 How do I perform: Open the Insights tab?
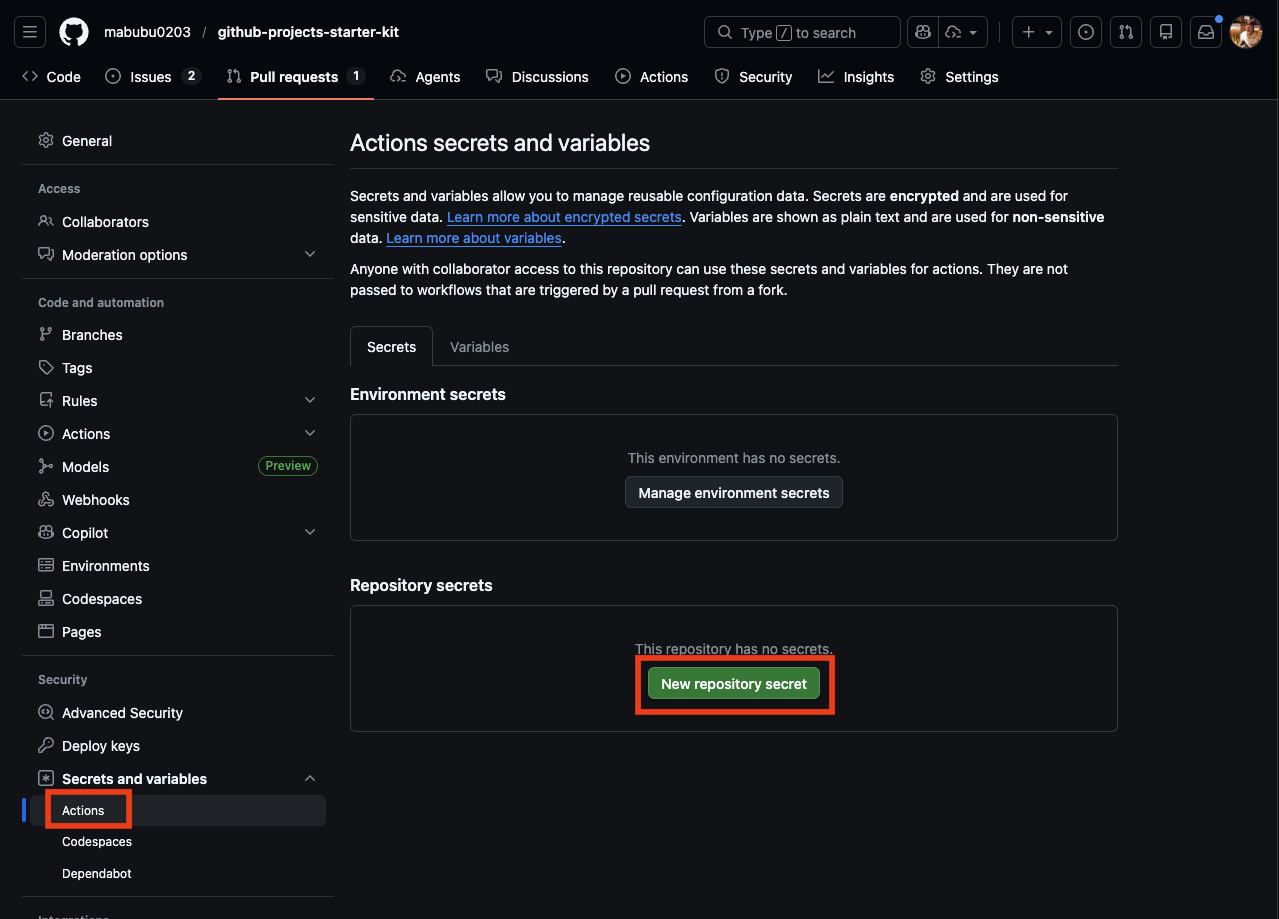[x=856, y=77]
